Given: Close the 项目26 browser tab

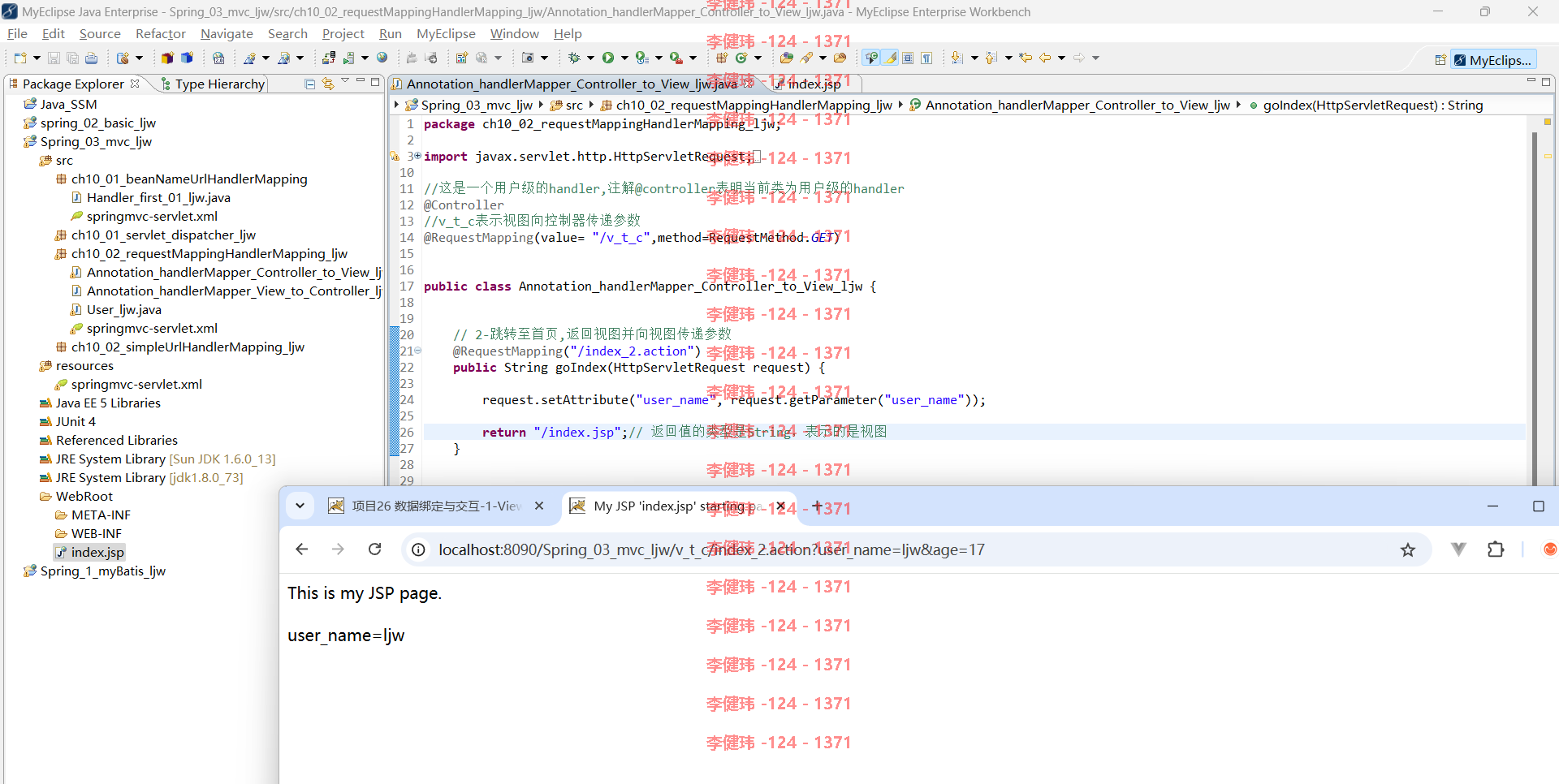Looking at the screenshot, I should [x=539, y=506].
